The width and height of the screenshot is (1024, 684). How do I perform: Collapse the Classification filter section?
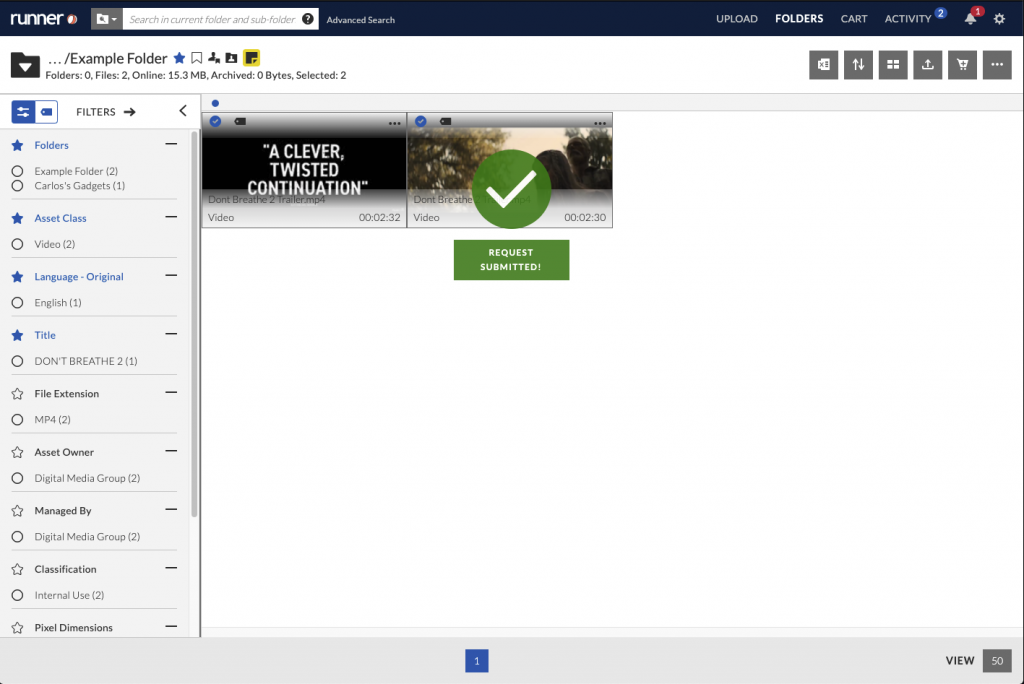click(x=171, y=568)
